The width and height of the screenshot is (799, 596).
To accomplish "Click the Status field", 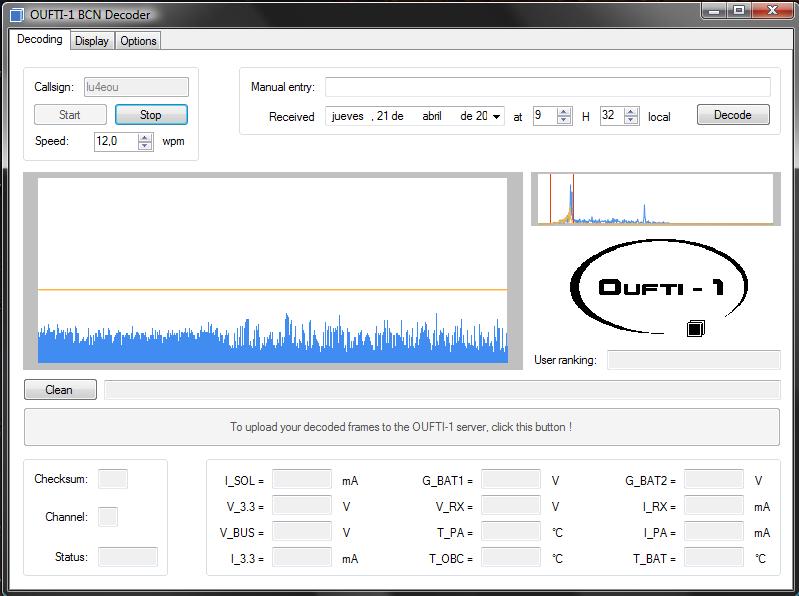I will 128,557.
